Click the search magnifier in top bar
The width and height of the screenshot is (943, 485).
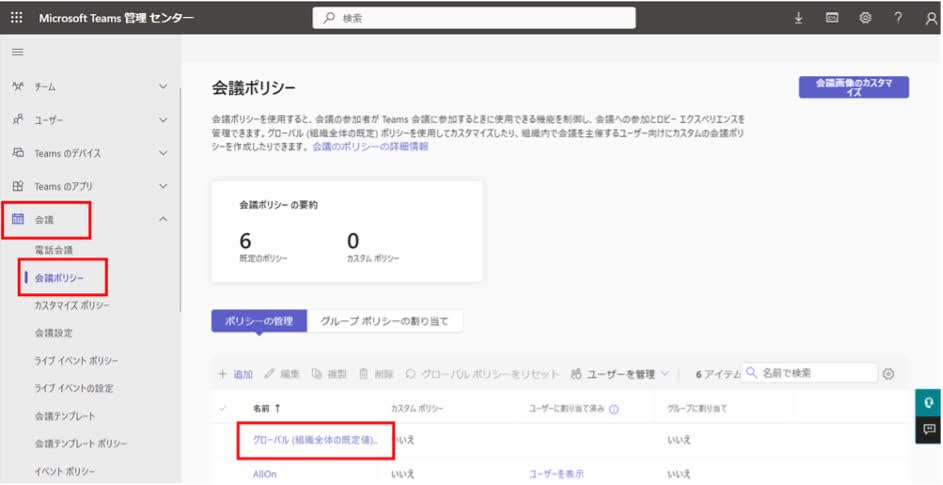(x=328, y=18)
